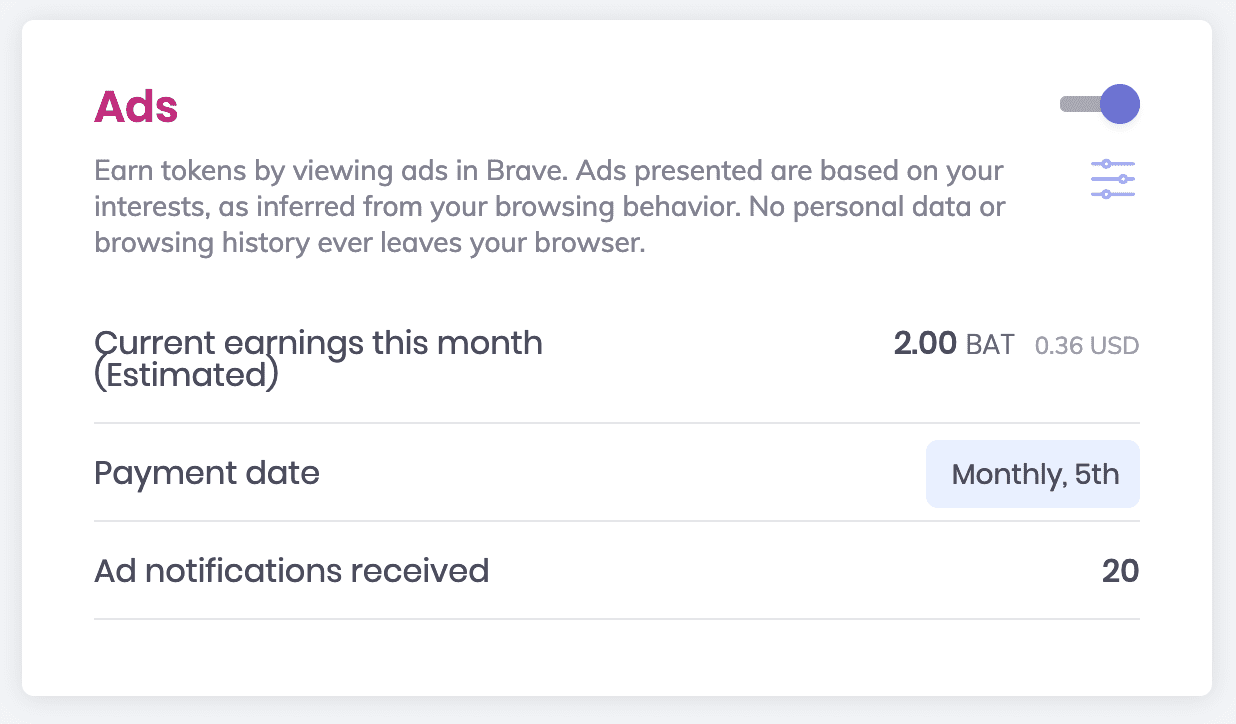Click the (Estimated) text under earnings
This screenshot has width=1236, height=724.
coord(186,376)
